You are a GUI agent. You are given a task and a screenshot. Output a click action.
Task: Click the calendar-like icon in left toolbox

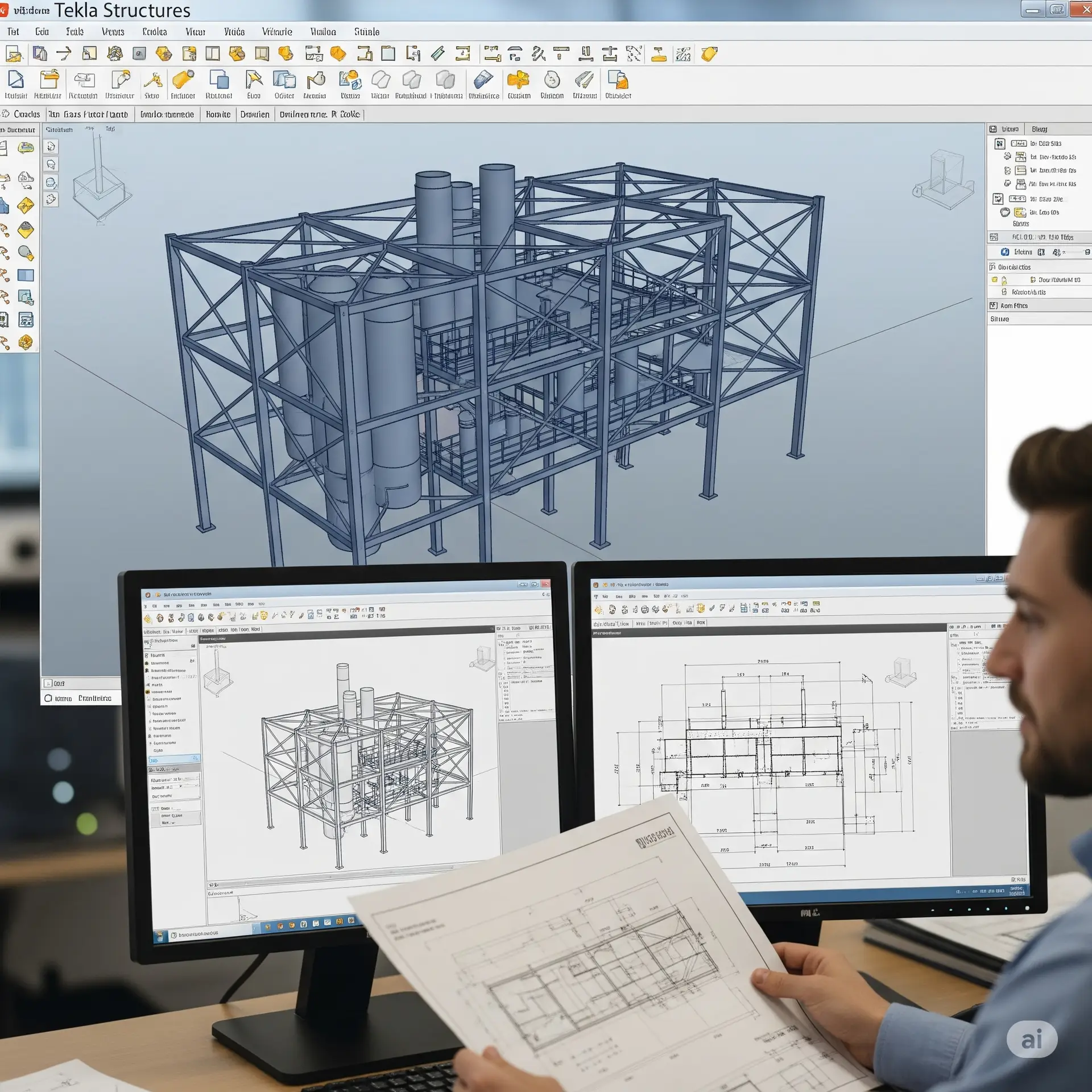click(26, 320)
